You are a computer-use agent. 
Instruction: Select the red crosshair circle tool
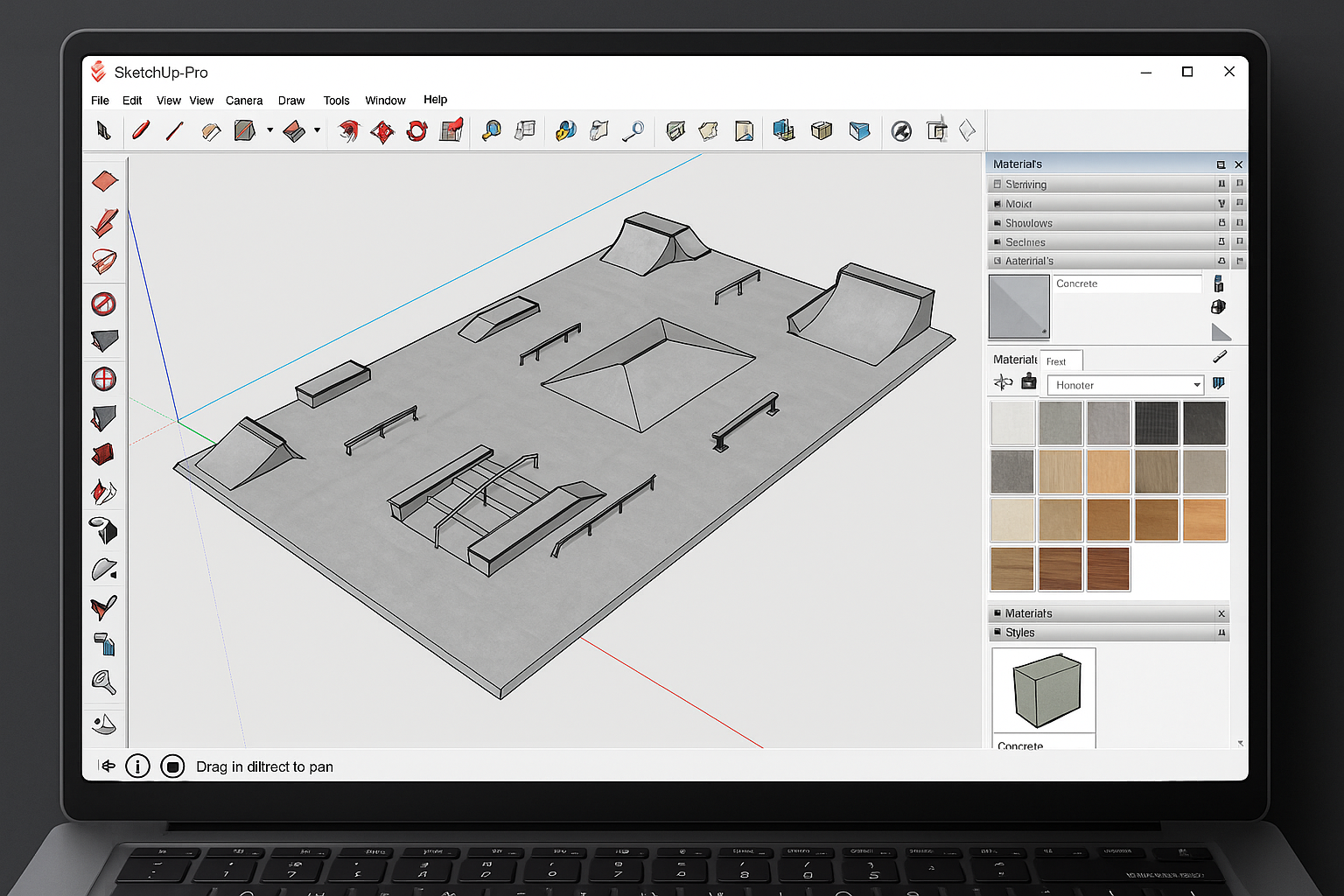click(x=104, y=379)
